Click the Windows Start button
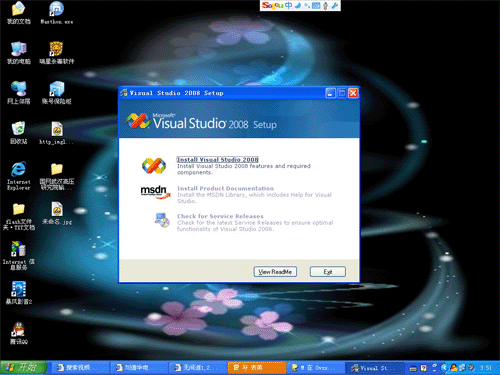500x375 pixels. (x=23, y=368)
